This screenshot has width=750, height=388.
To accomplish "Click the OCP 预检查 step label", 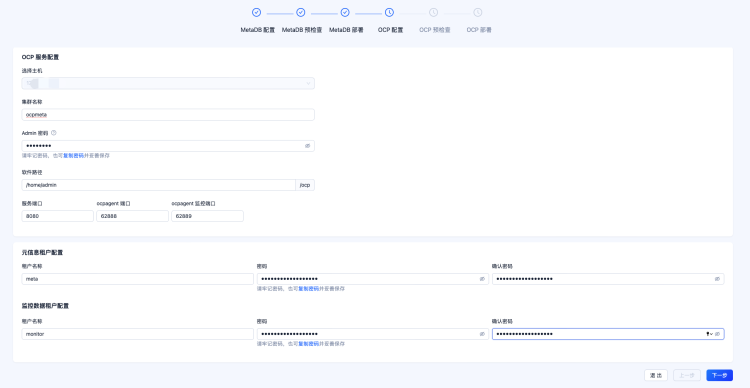I will [x=435, y=30].
